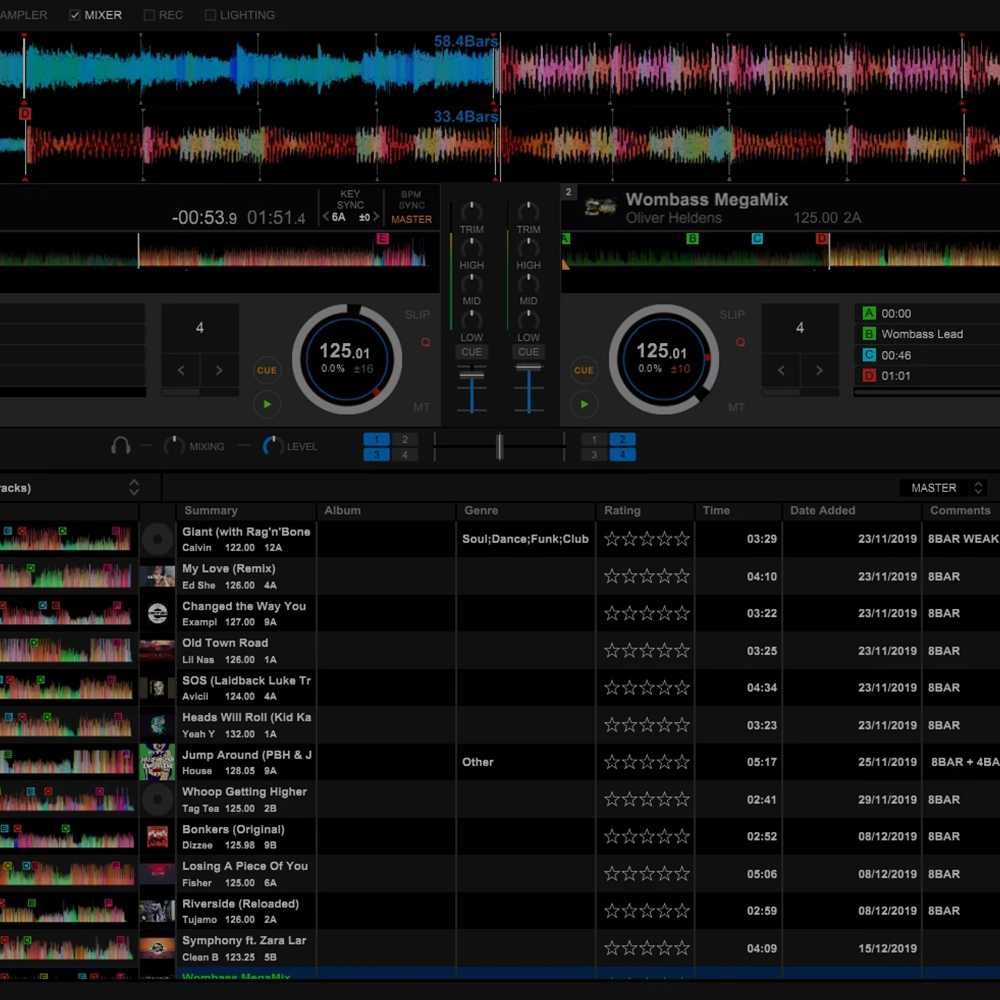The height and width of the screenshot is (1000, 1000).
Task: Click the left deck Q quantize icon
Action: tap(425, 342)
